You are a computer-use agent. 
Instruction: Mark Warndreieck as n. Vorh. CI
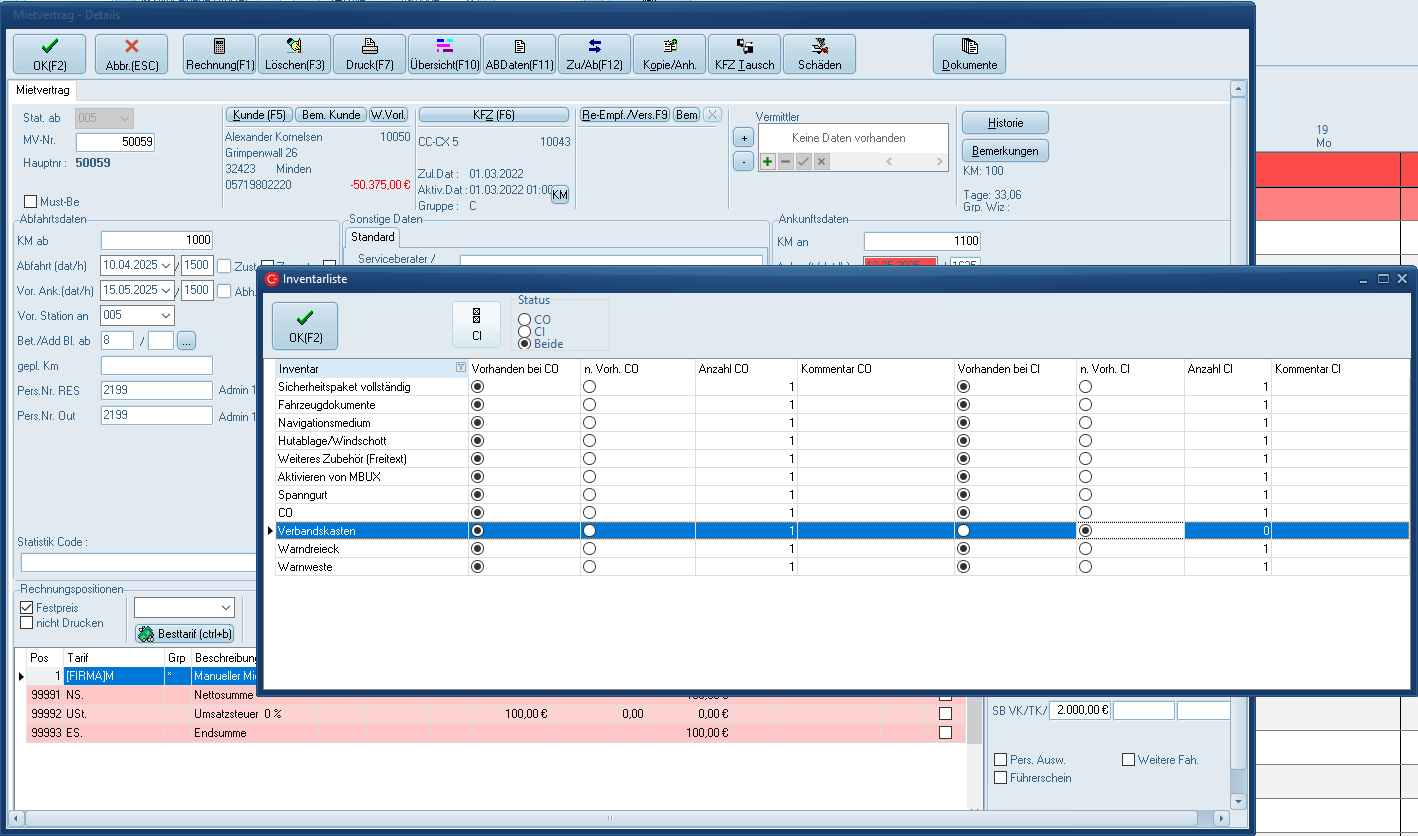pyautogui.click(x=1085, y=549)
